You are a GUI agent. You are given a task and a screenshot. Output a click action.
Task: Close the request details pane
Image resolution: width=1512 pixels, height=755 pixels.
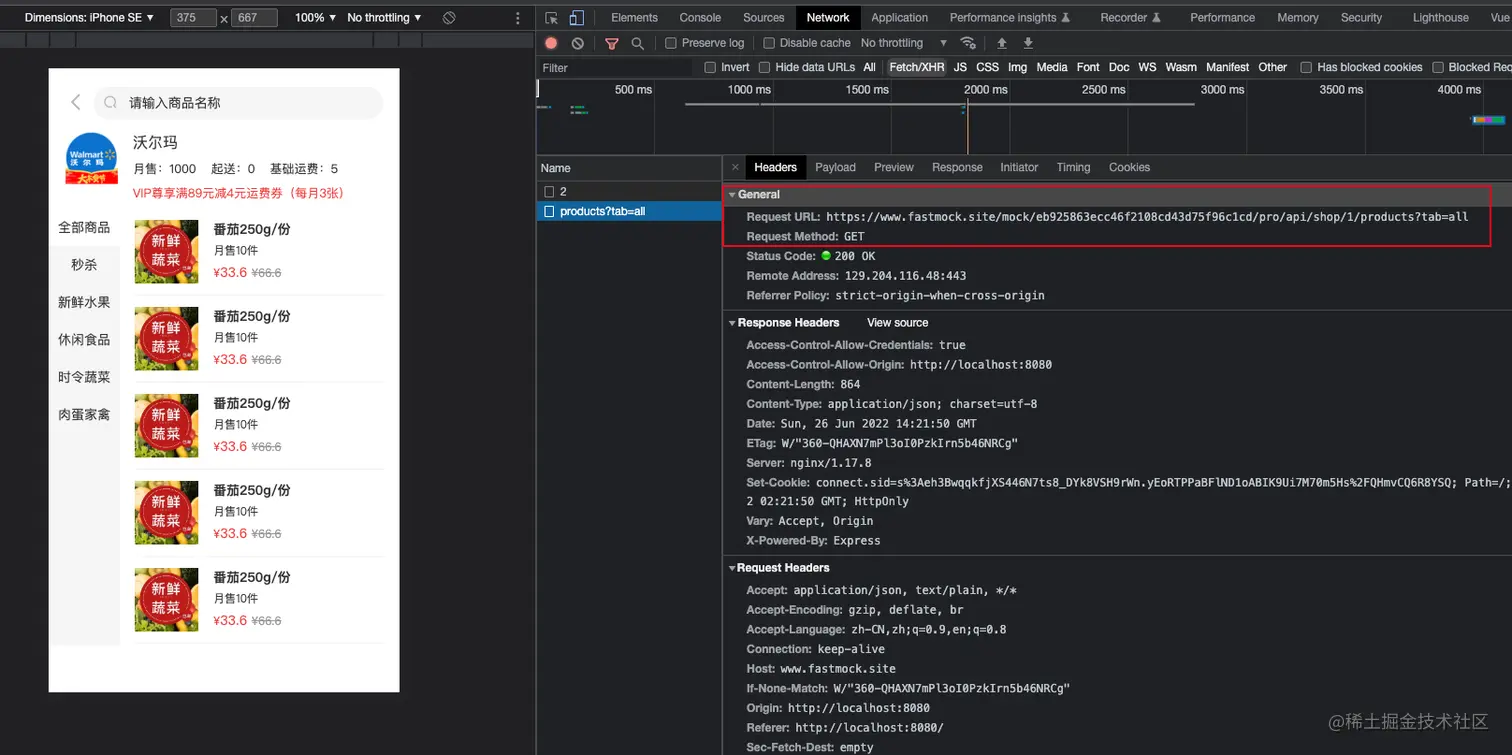pos(735,167)
